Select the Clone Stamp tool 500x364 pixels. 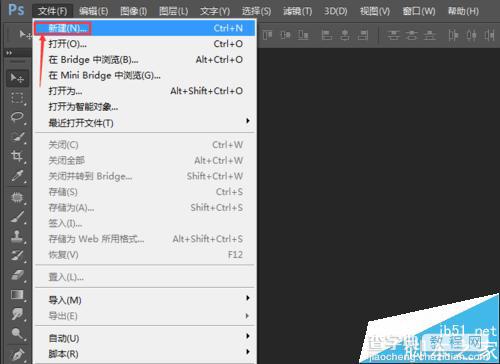pyautogui.click(x=17, y=236)
